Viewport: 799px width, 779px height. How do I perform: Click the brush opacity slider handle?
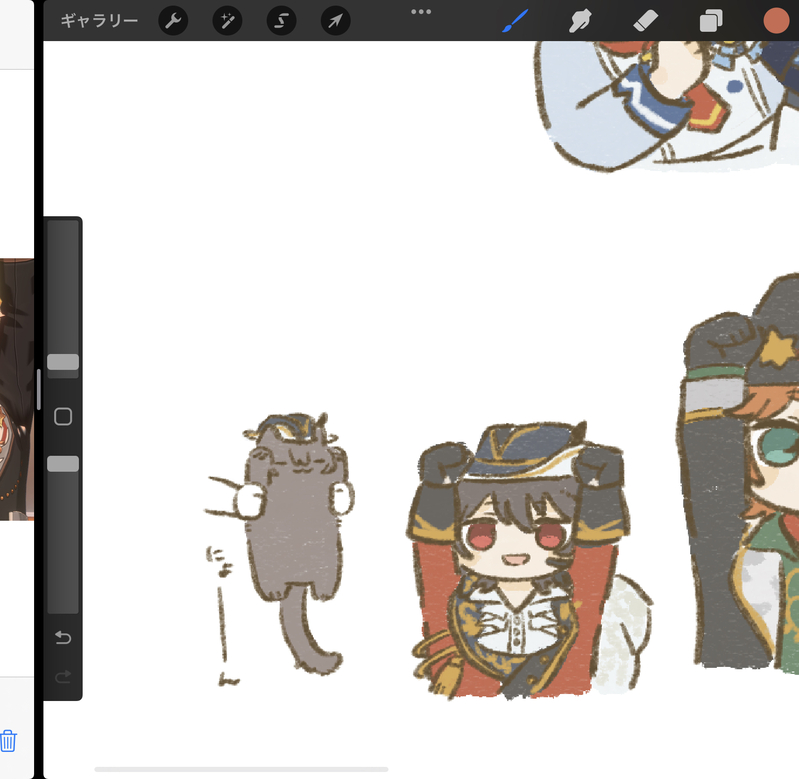pos(63,464)
